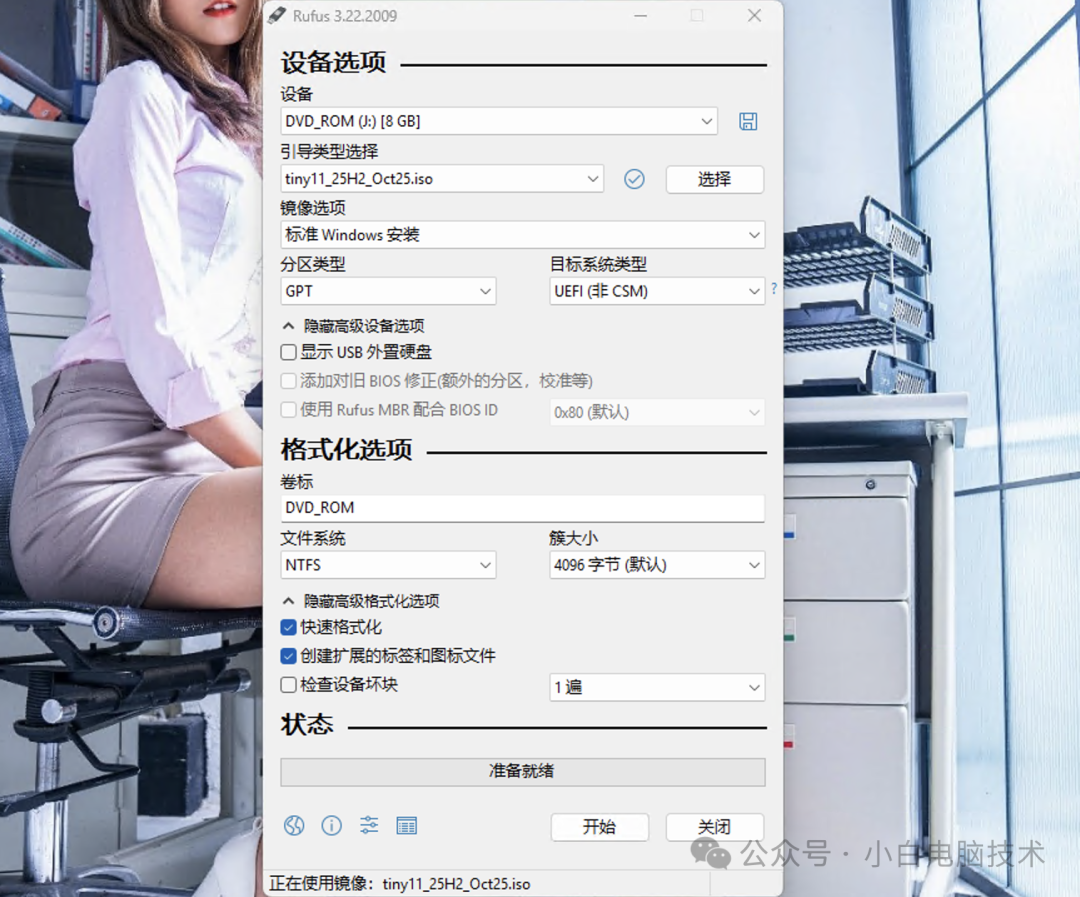Open the language selection globe icon
Viewport: 1080px width, 897px height.
[294, 825]
